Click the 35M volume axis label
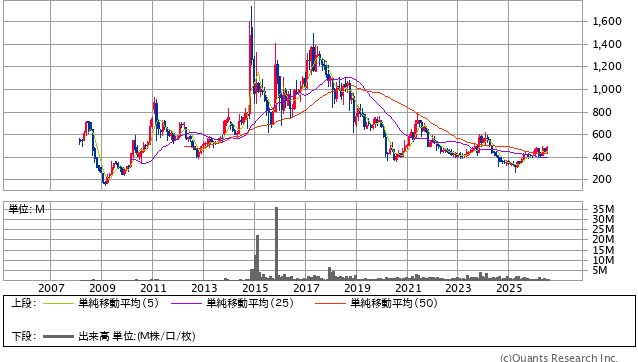Screen dimensions: 638x362 603,209
